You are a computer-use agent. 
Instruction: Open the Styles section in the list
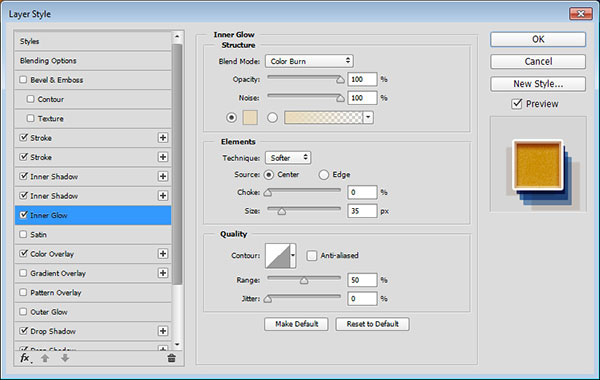pyautogui.click(x=93, y=41)
